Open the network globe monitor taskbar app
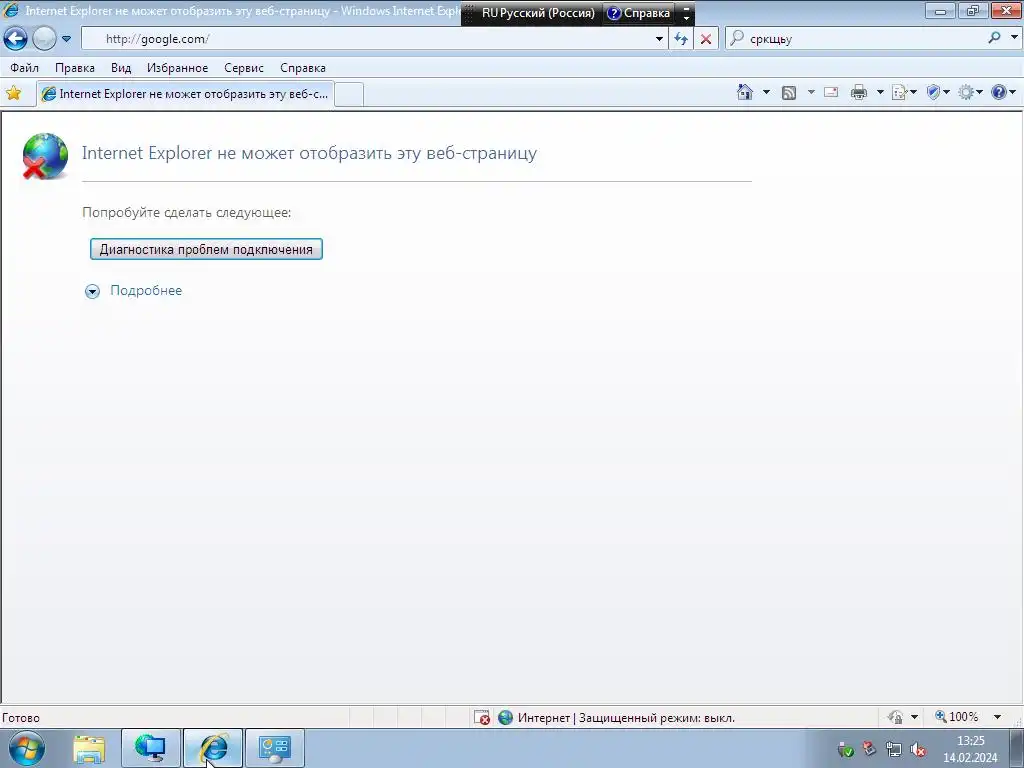This screenshot has height=768, width=1024. pos(151,748)
